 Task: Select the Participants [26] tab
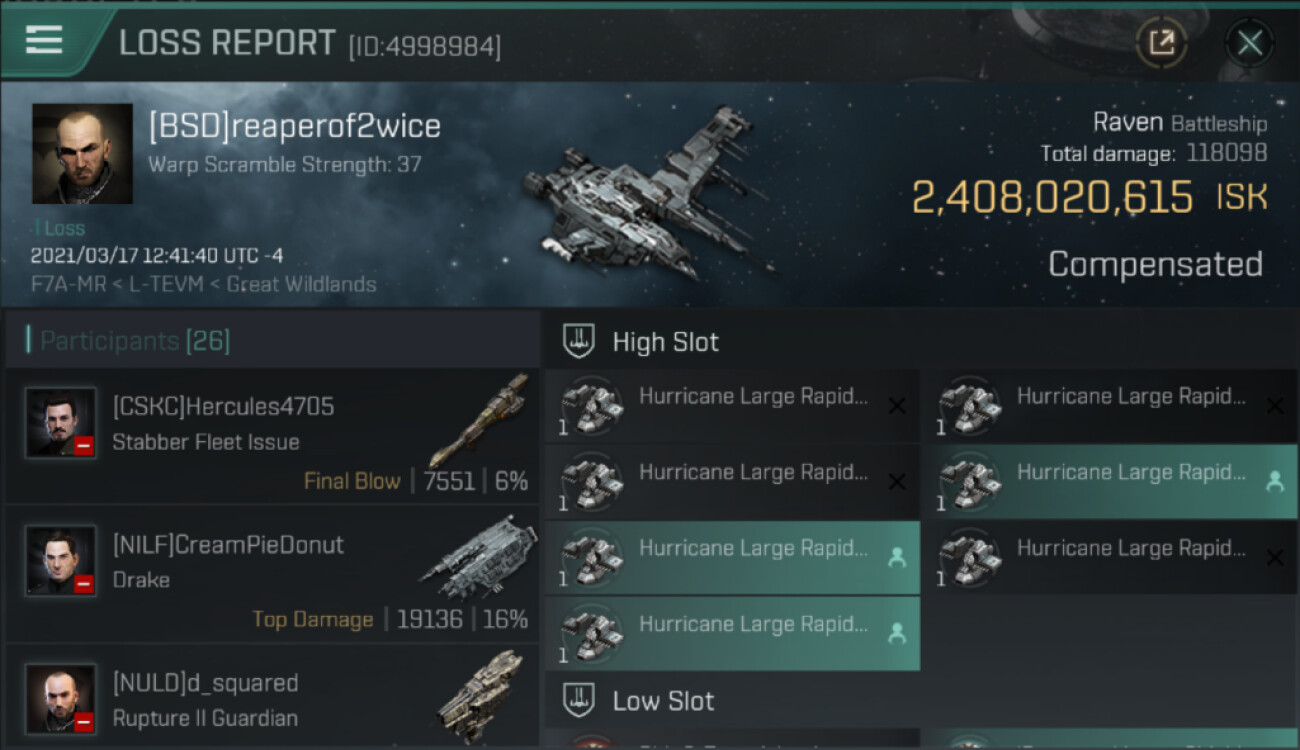pos(135,341)
